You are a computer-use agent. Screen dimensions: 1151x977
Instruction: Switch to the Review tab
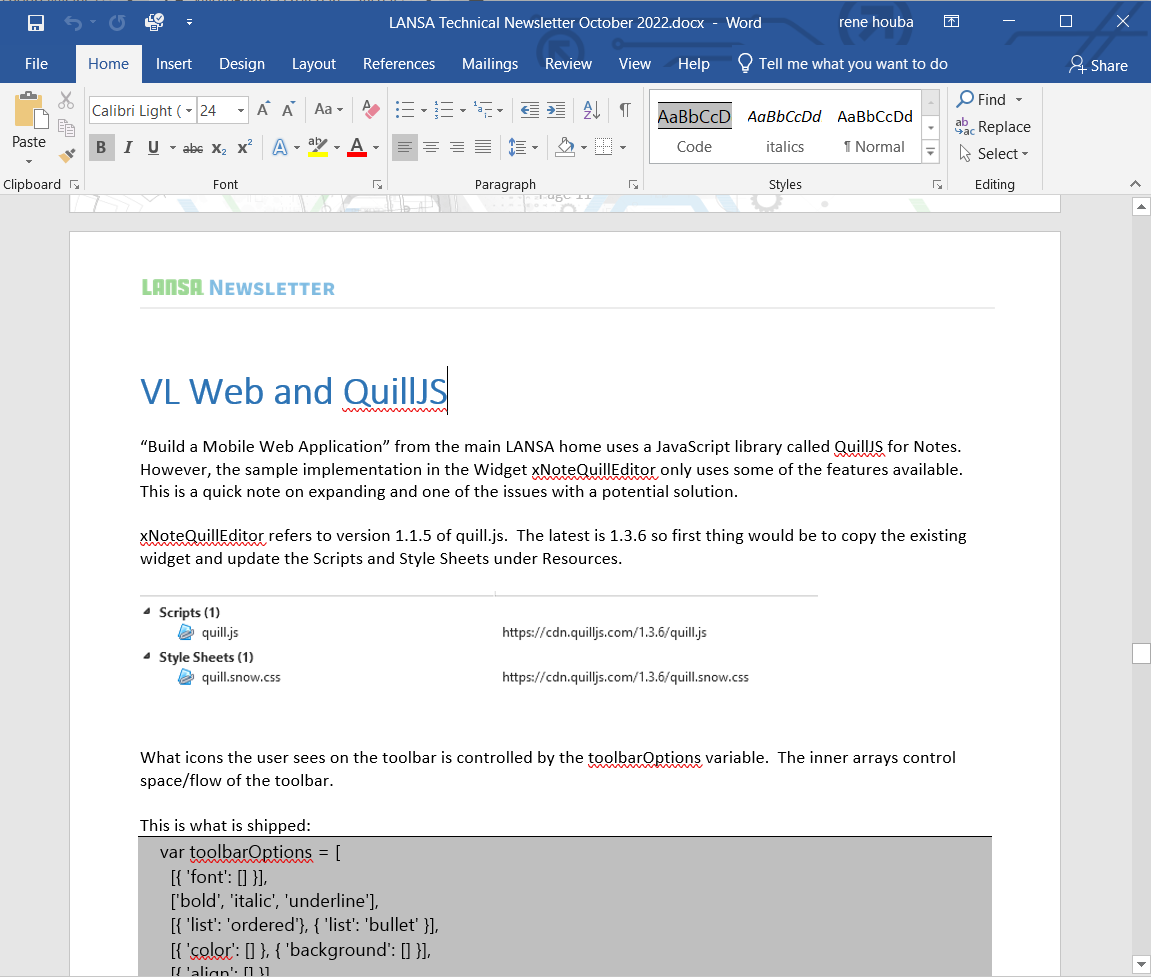567,64
